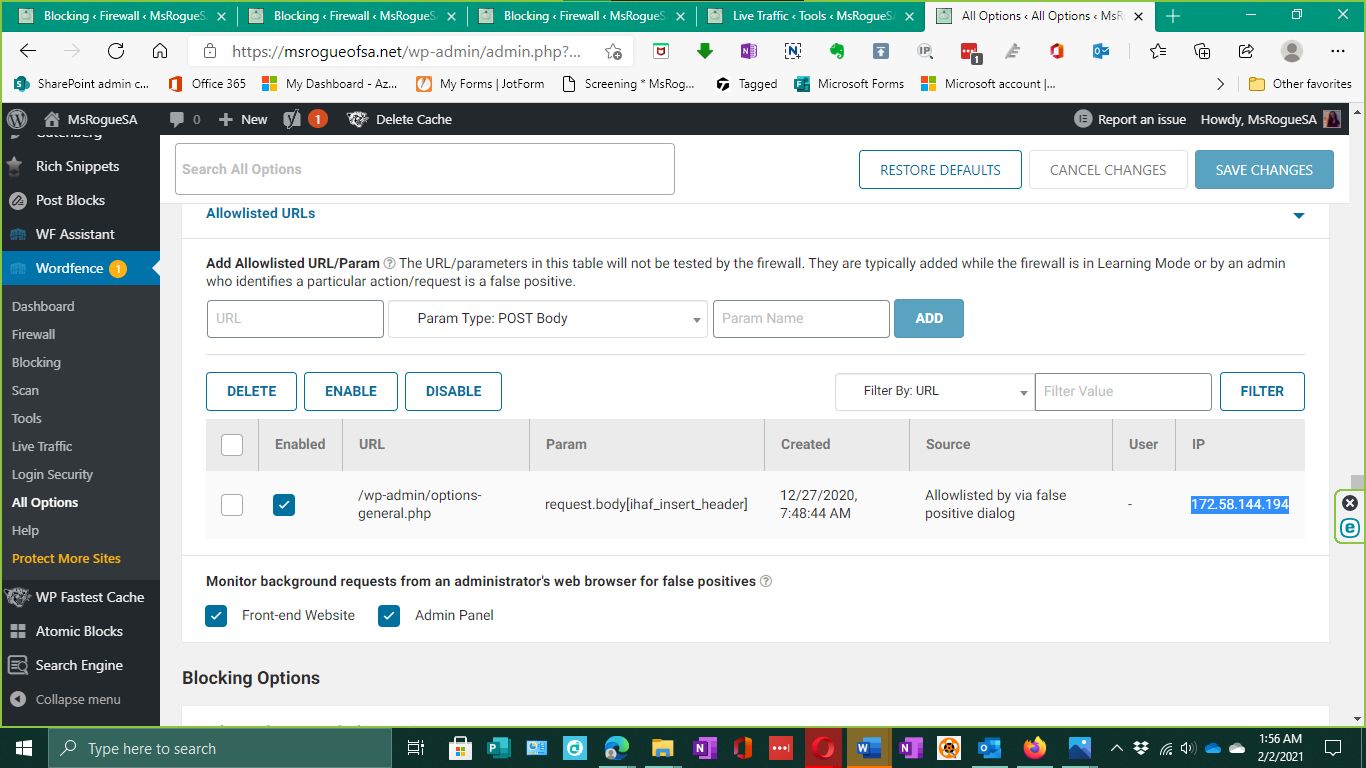Open the Yoast SEO notification icon
Image resolution: width=1366 pixels, height=768 pixels.
(x=292, y=119)
